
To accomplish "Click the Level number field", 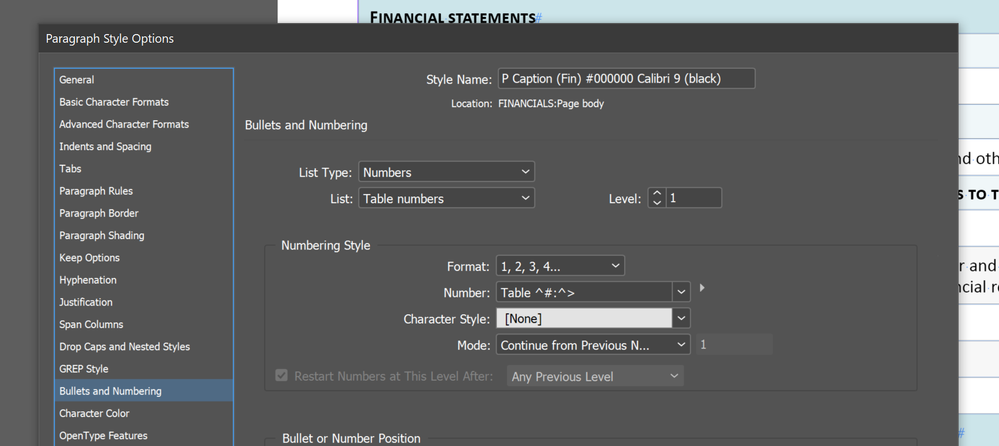I will pos(693,198).
